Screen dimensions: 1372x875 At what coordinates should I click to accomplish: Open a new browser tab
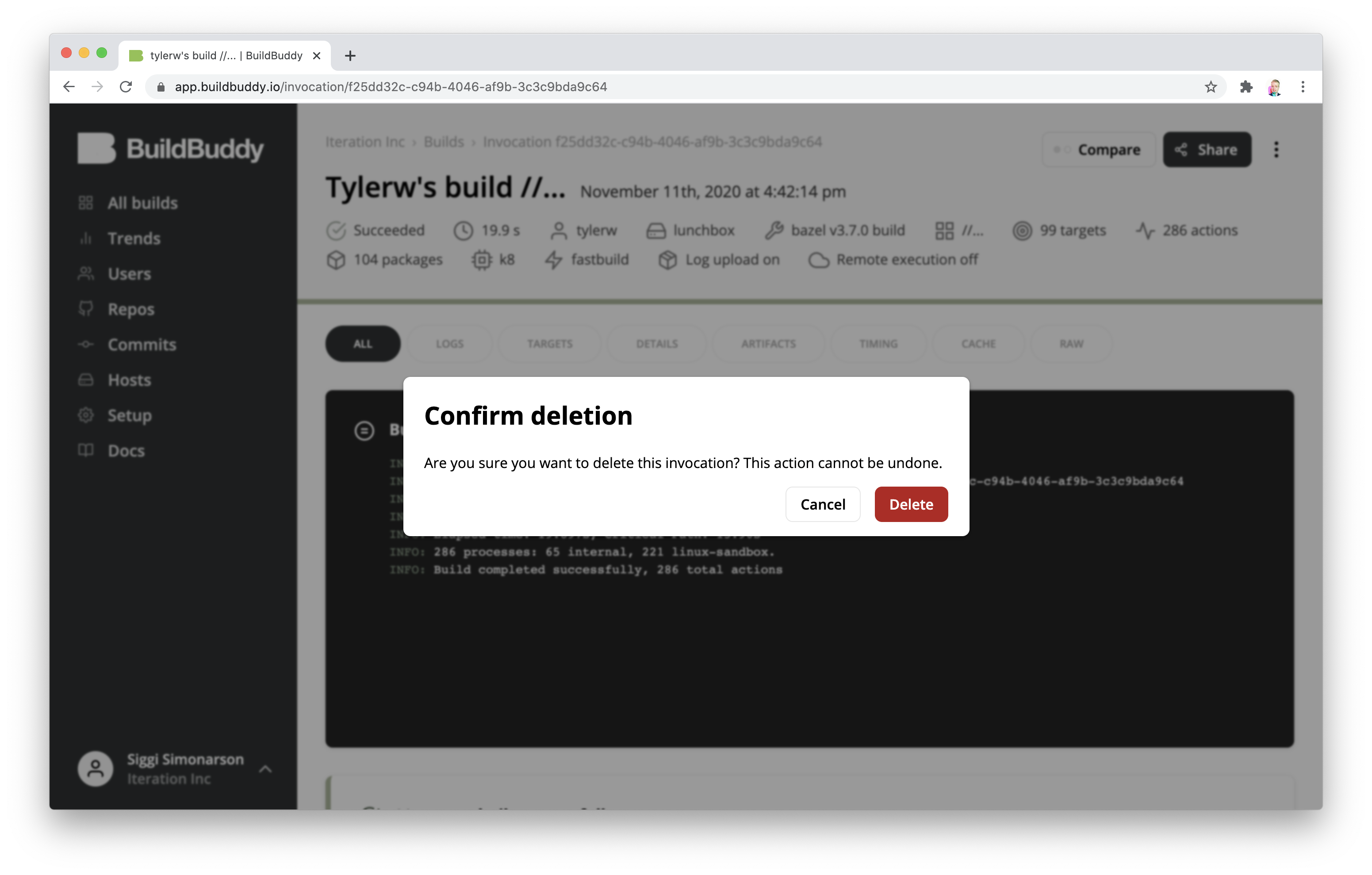point(350,55)
